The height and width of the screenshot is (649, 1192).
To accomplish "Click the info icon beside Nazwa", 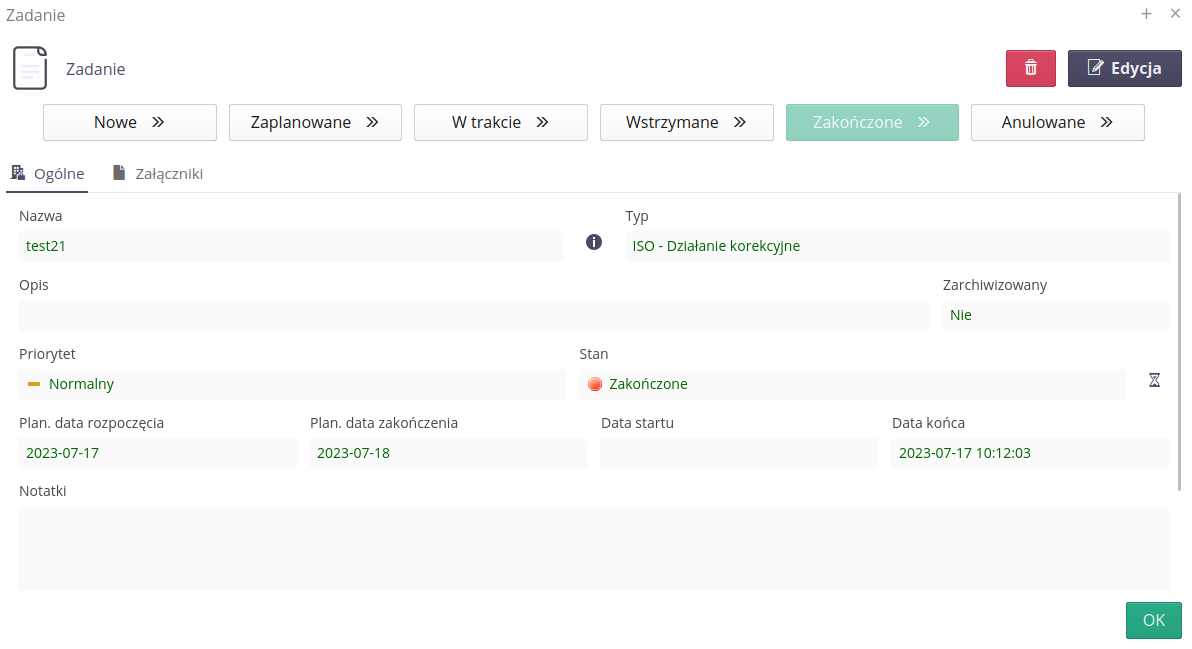I will pyautogui.click(x=594, y=242).
